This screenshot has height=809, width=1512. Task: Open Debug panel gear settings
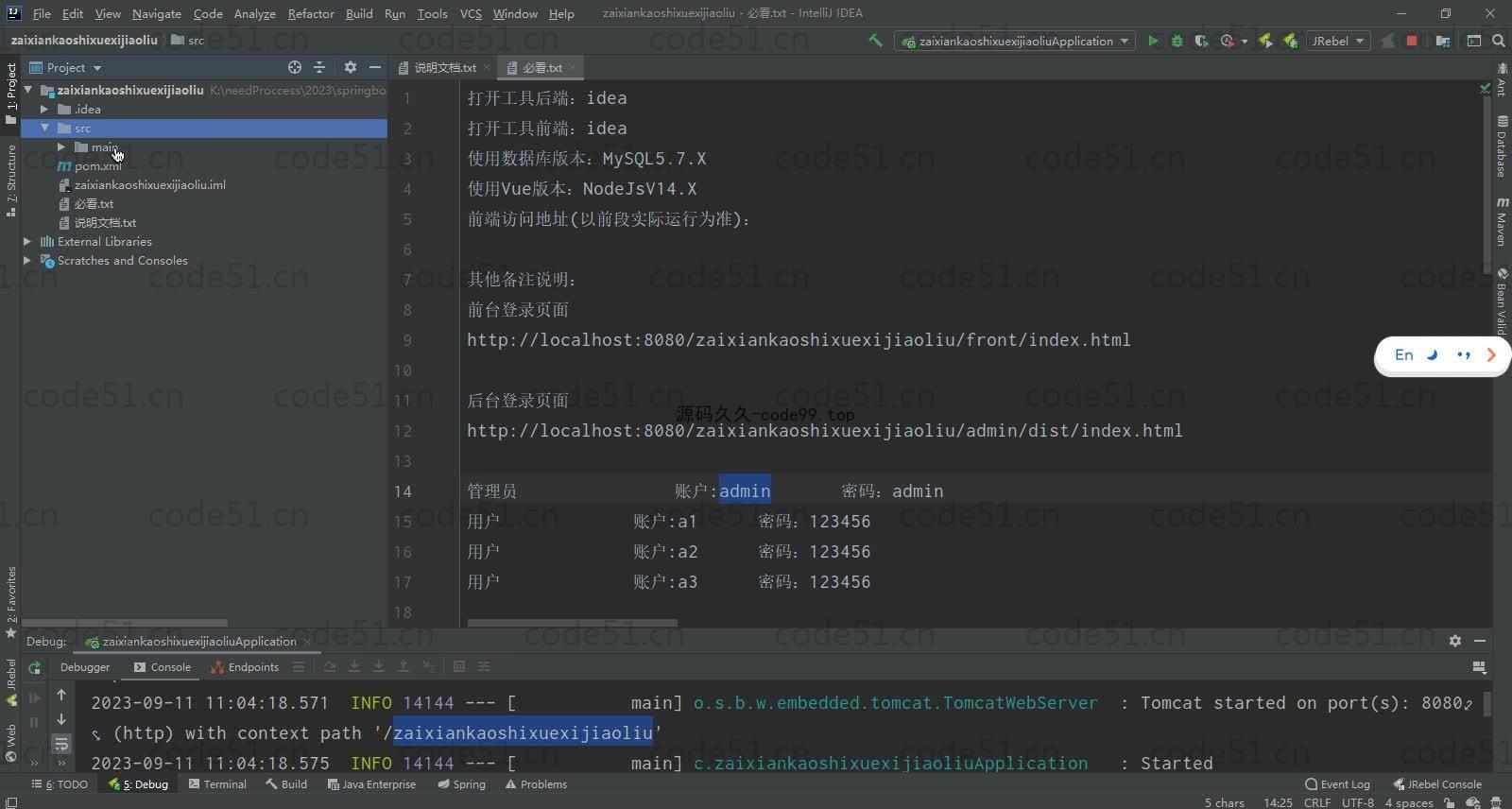1455,641
